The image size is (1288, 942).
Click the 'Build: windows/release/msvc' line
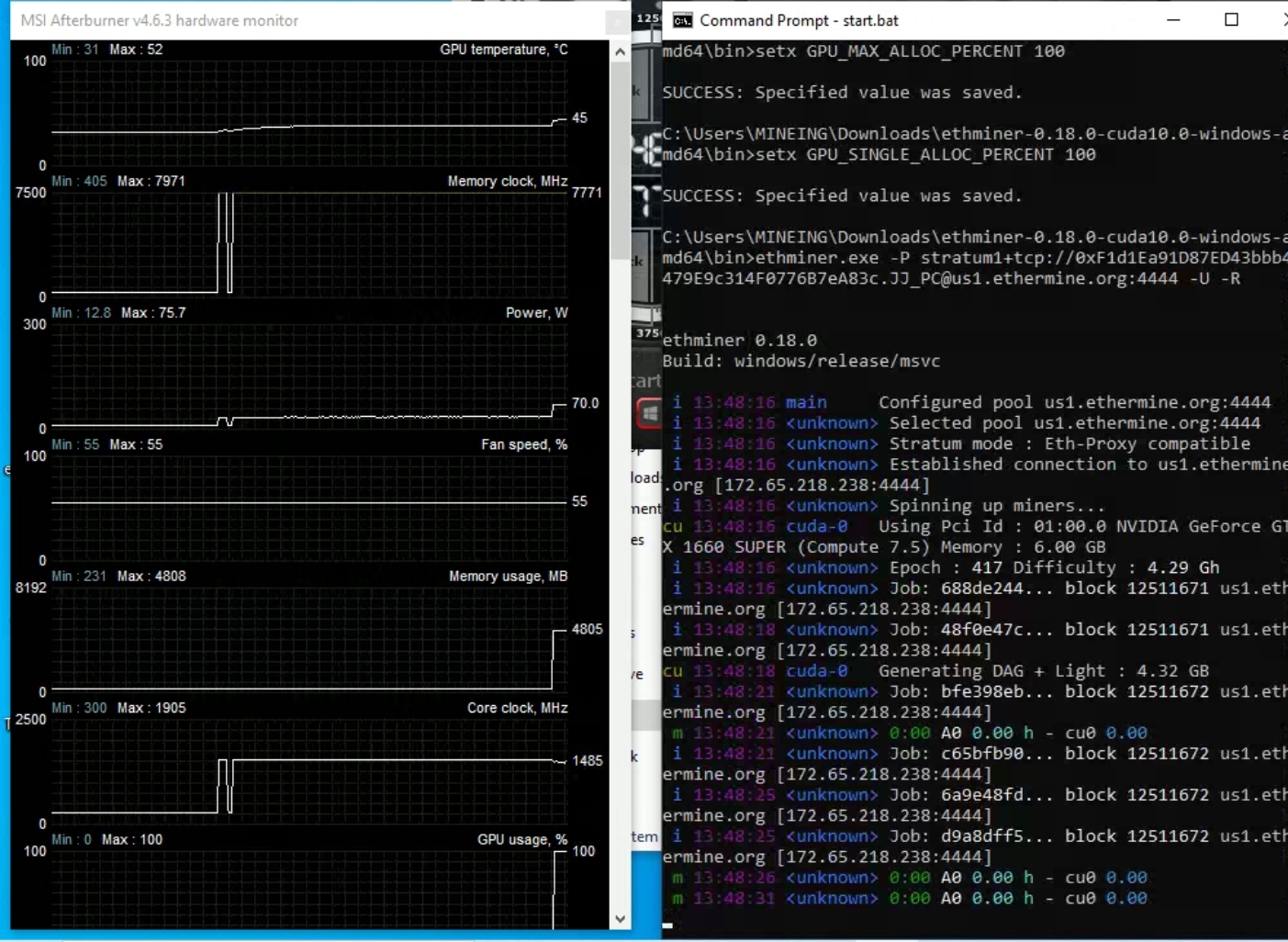[801, 362]
